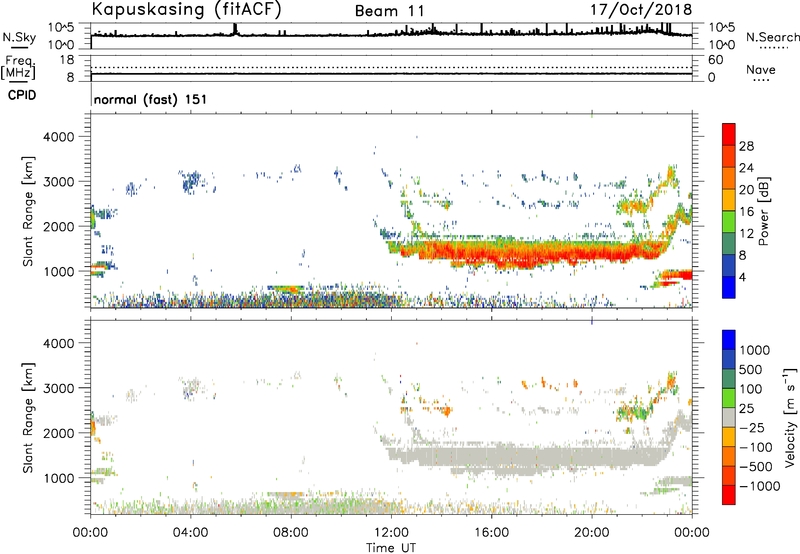
Task: Click the 4000 km tick of the power panel
Action: pyautogui.click(x=59, y=137)
